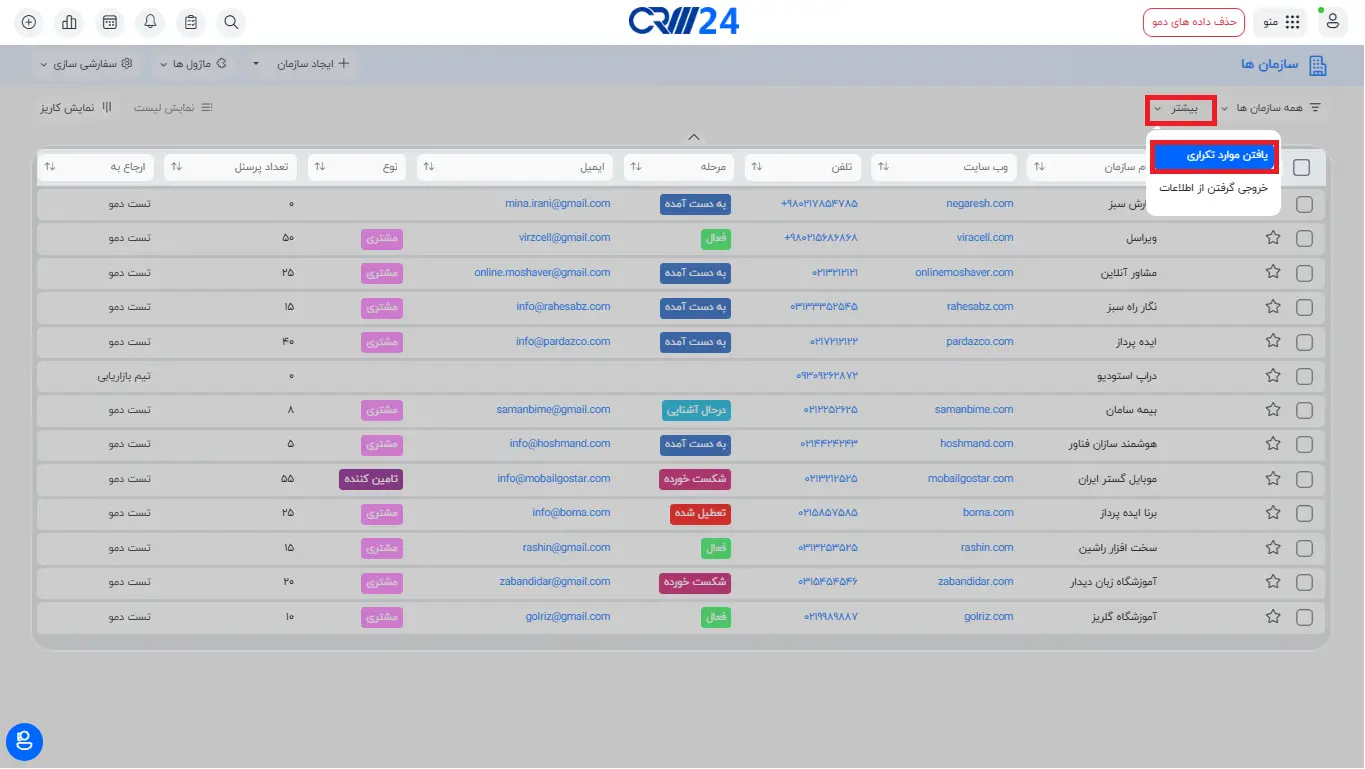
Task: Open the clipboard tasks icon
Action: [x=191, y=22]
